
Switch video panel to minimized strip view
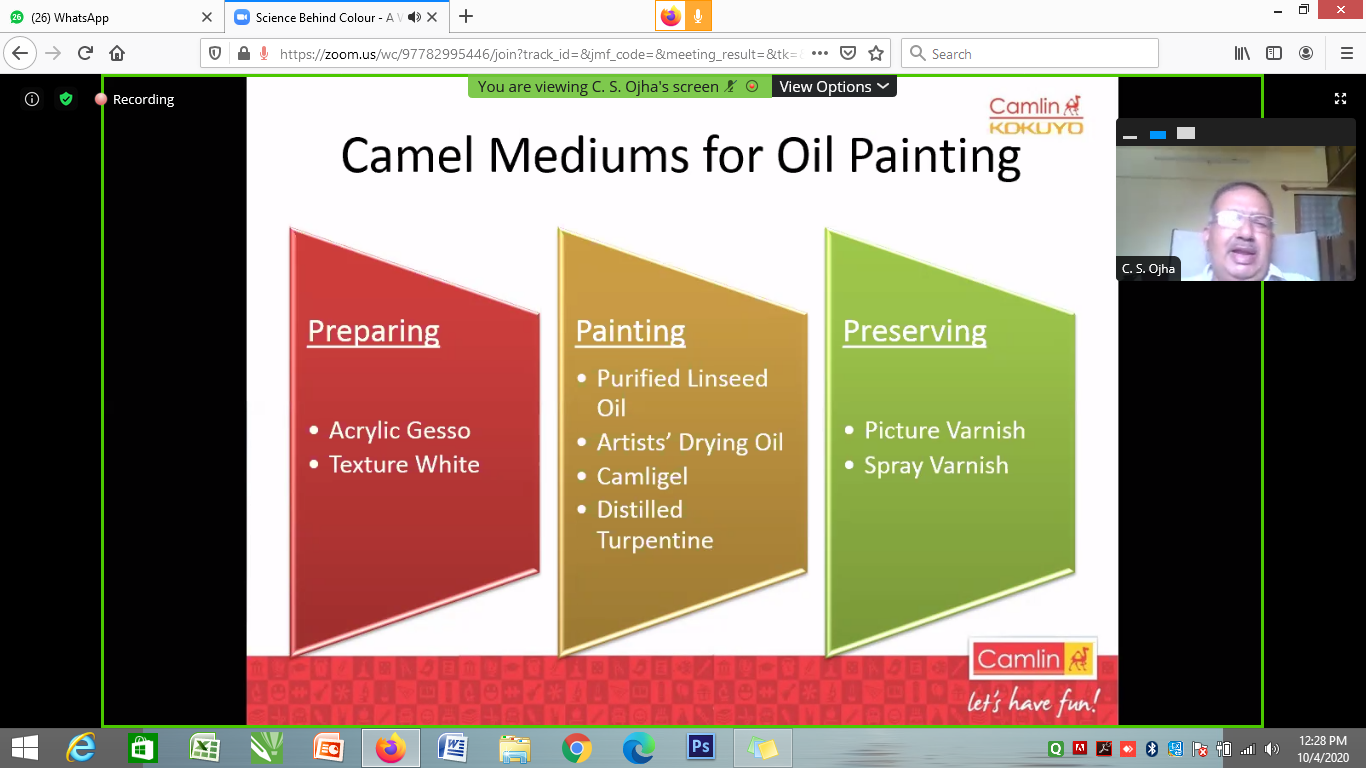click(x=1130, y=134)
